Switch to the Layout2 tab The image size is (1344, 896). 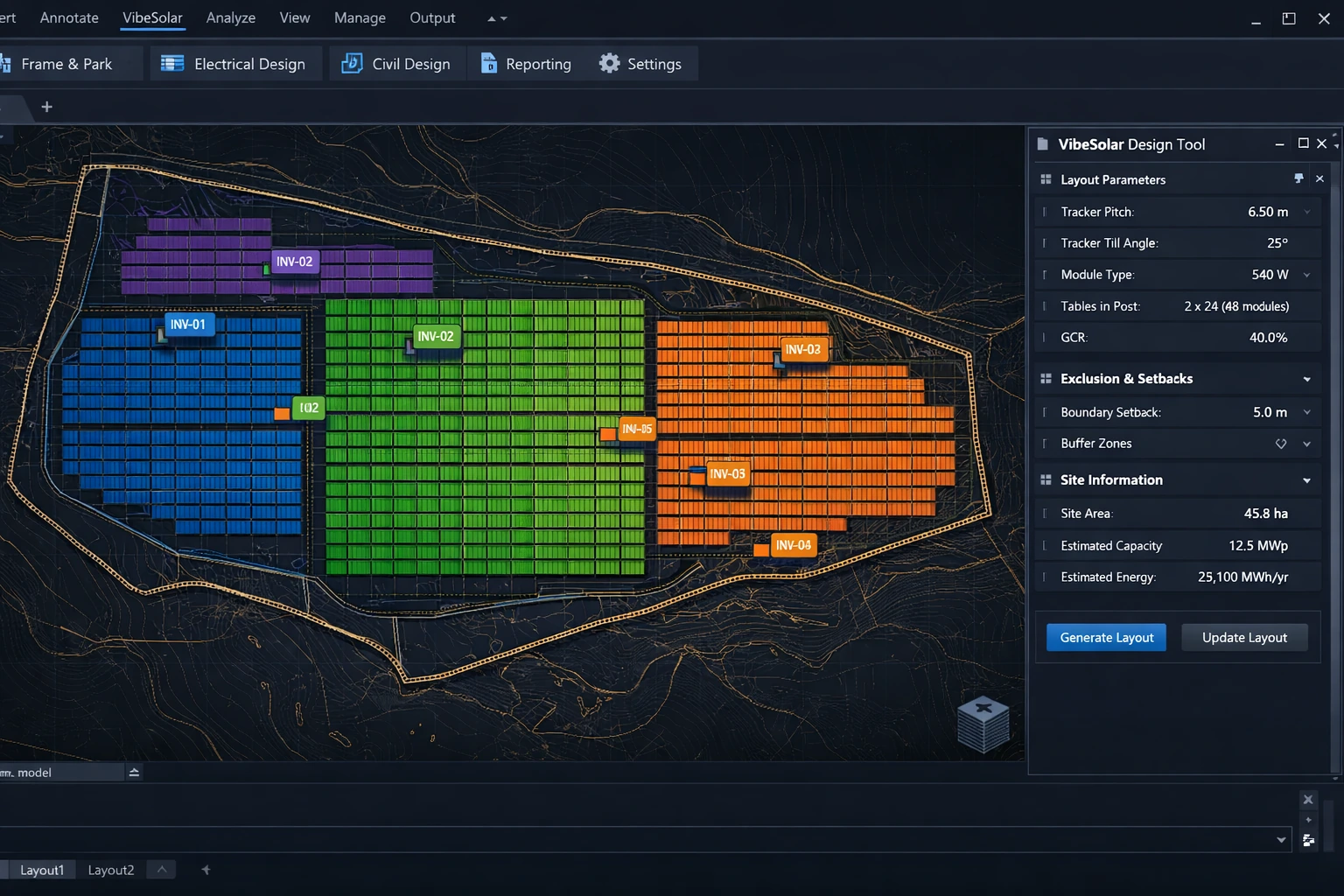pyautogui.click(x=110, y=869)
